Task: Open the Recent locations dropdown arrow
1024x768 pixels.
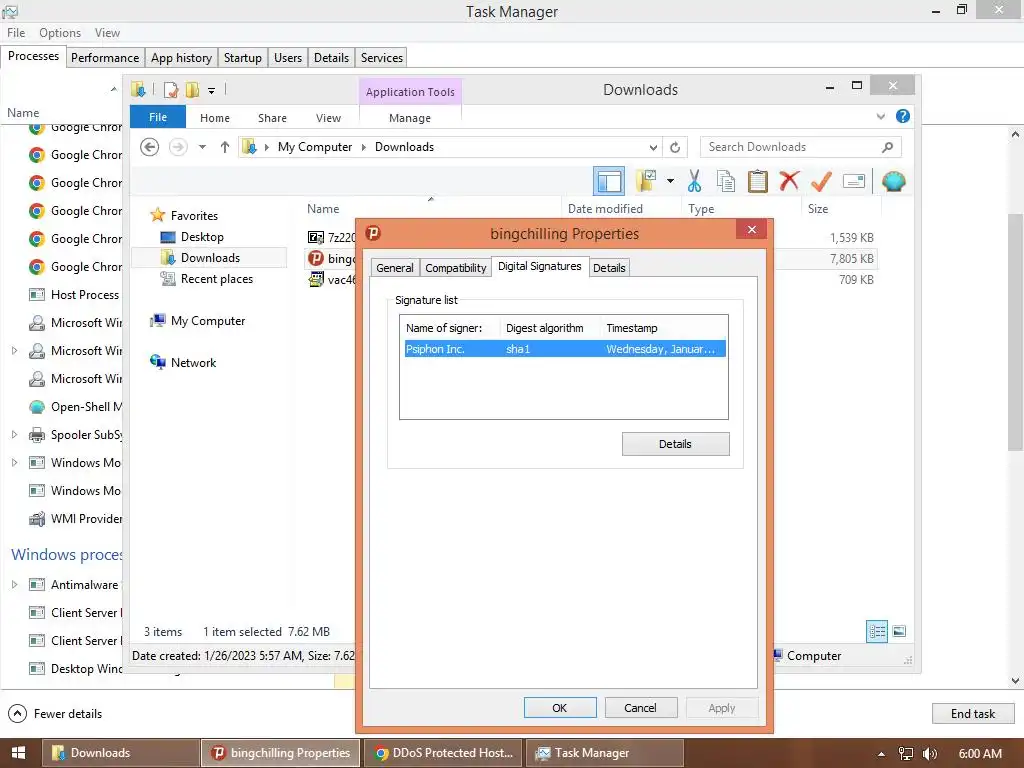Action: [202, 147]
